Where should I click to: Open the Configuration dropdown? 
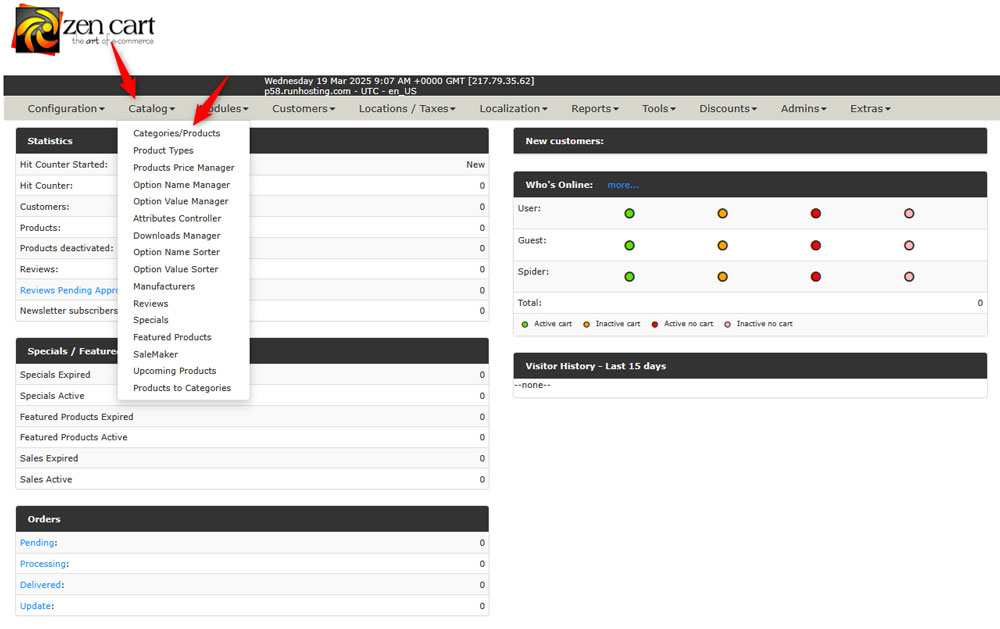tap(65, 108)
